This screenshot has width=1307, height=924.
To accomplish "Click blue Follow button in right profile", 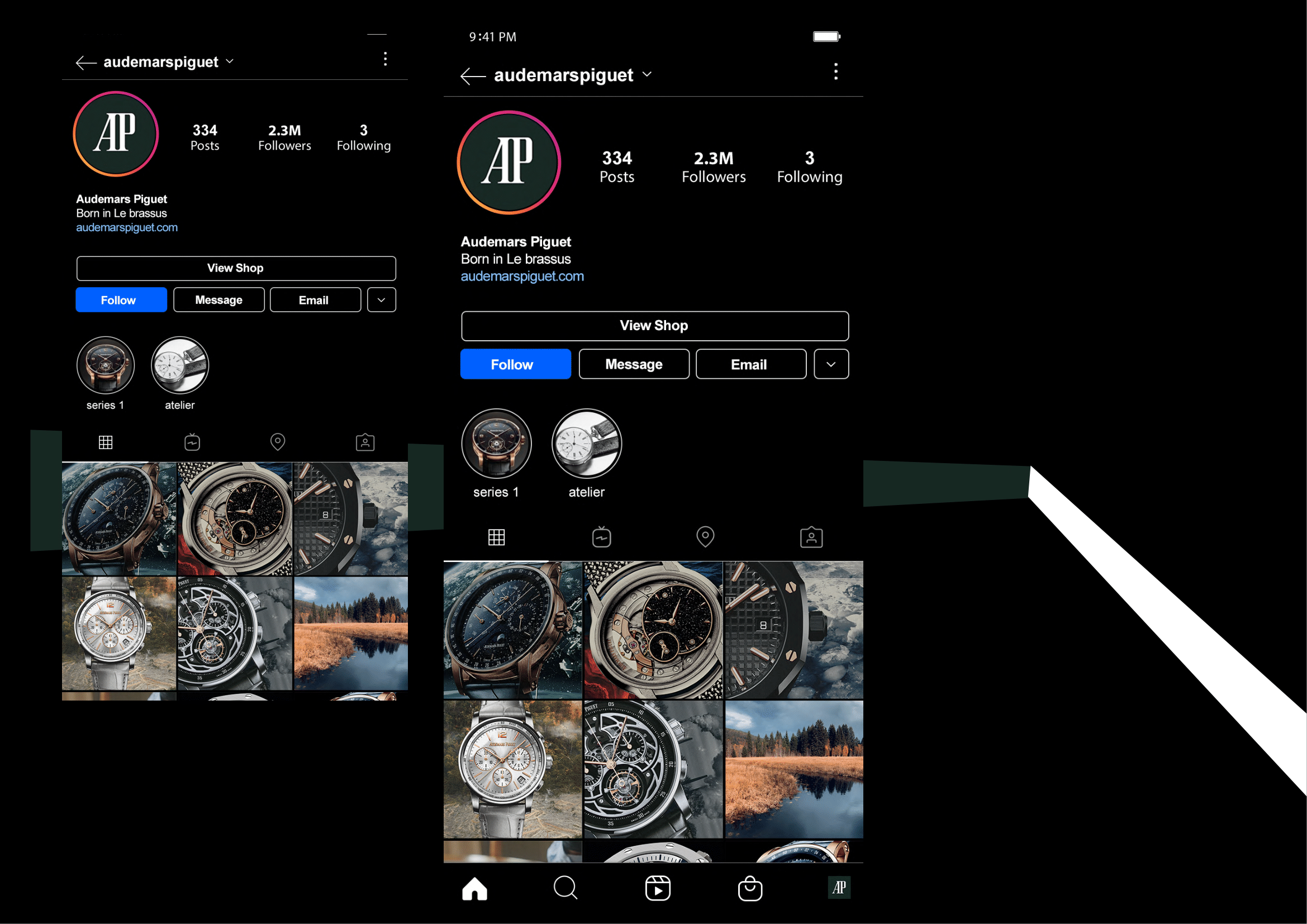I will 516,364.
